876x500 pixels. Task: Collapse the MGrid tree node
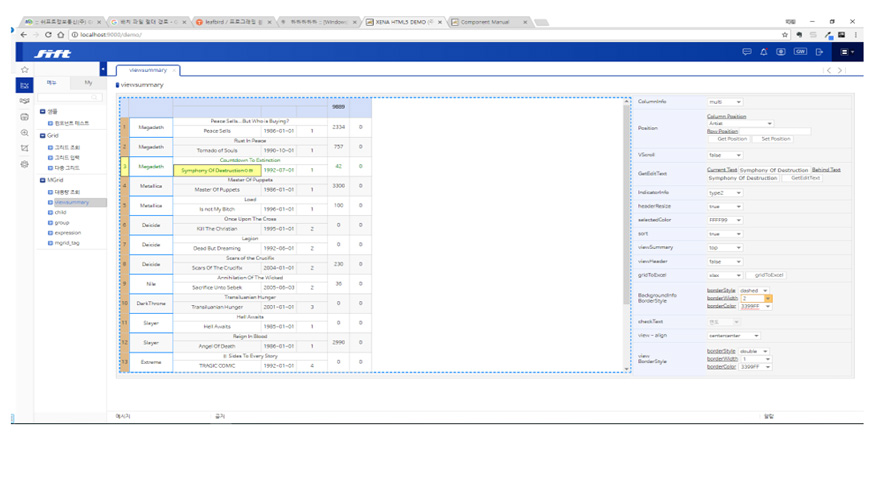point(43,180)
